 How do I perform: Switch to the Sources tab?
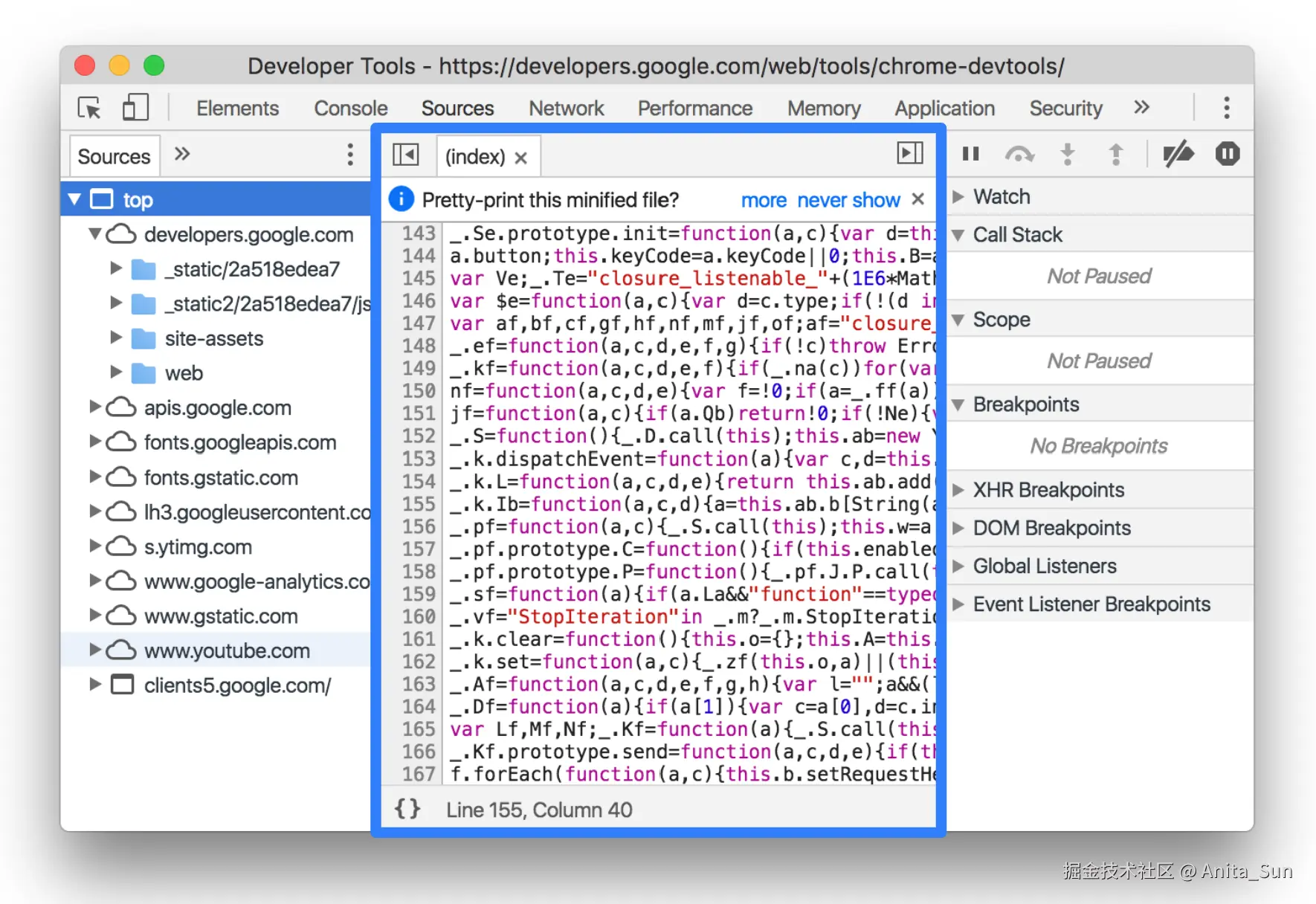click(x=457, y=109)
